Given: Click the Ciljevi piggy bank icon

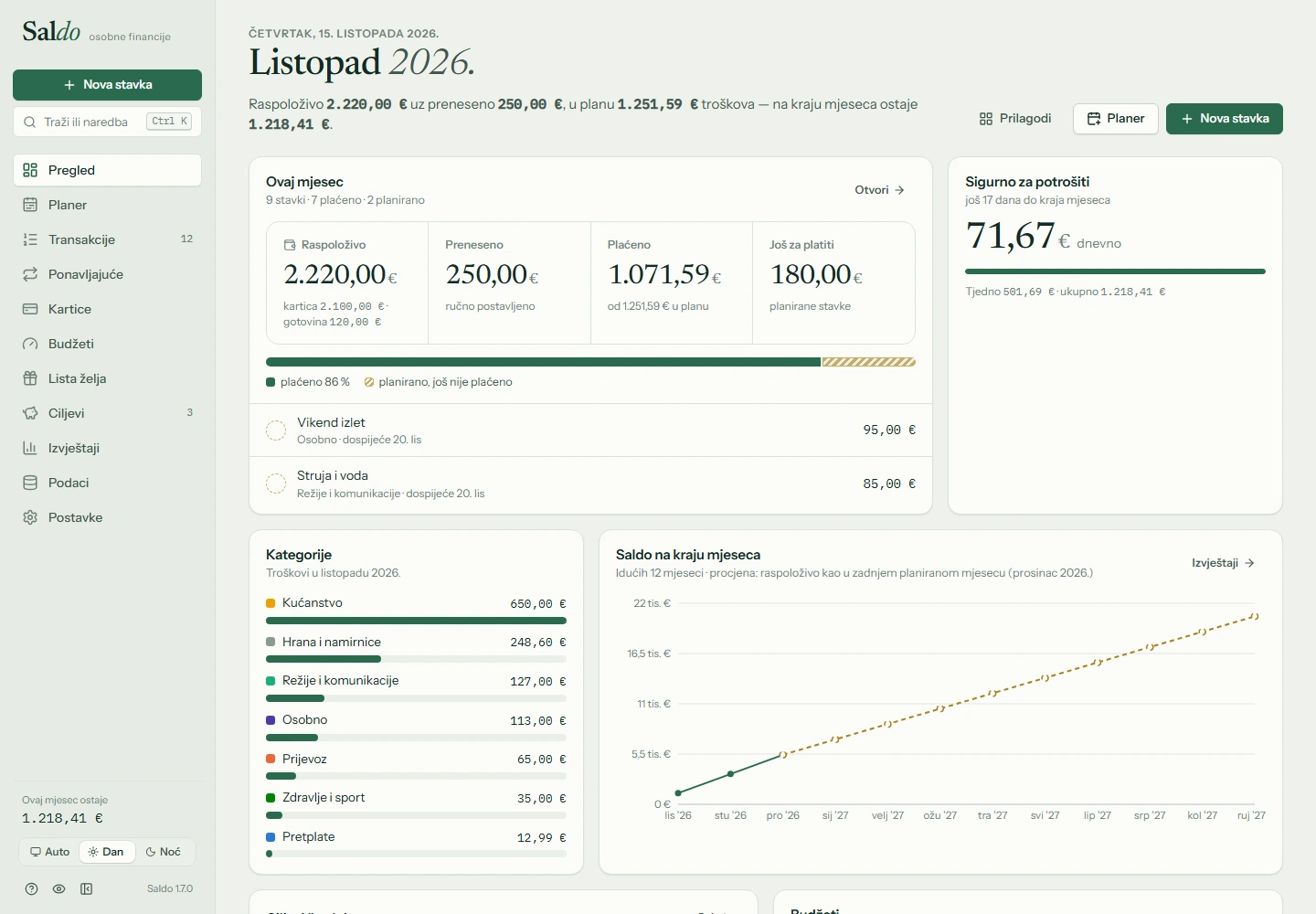Looking at the screenshot, I should click(x=30, y=413).
